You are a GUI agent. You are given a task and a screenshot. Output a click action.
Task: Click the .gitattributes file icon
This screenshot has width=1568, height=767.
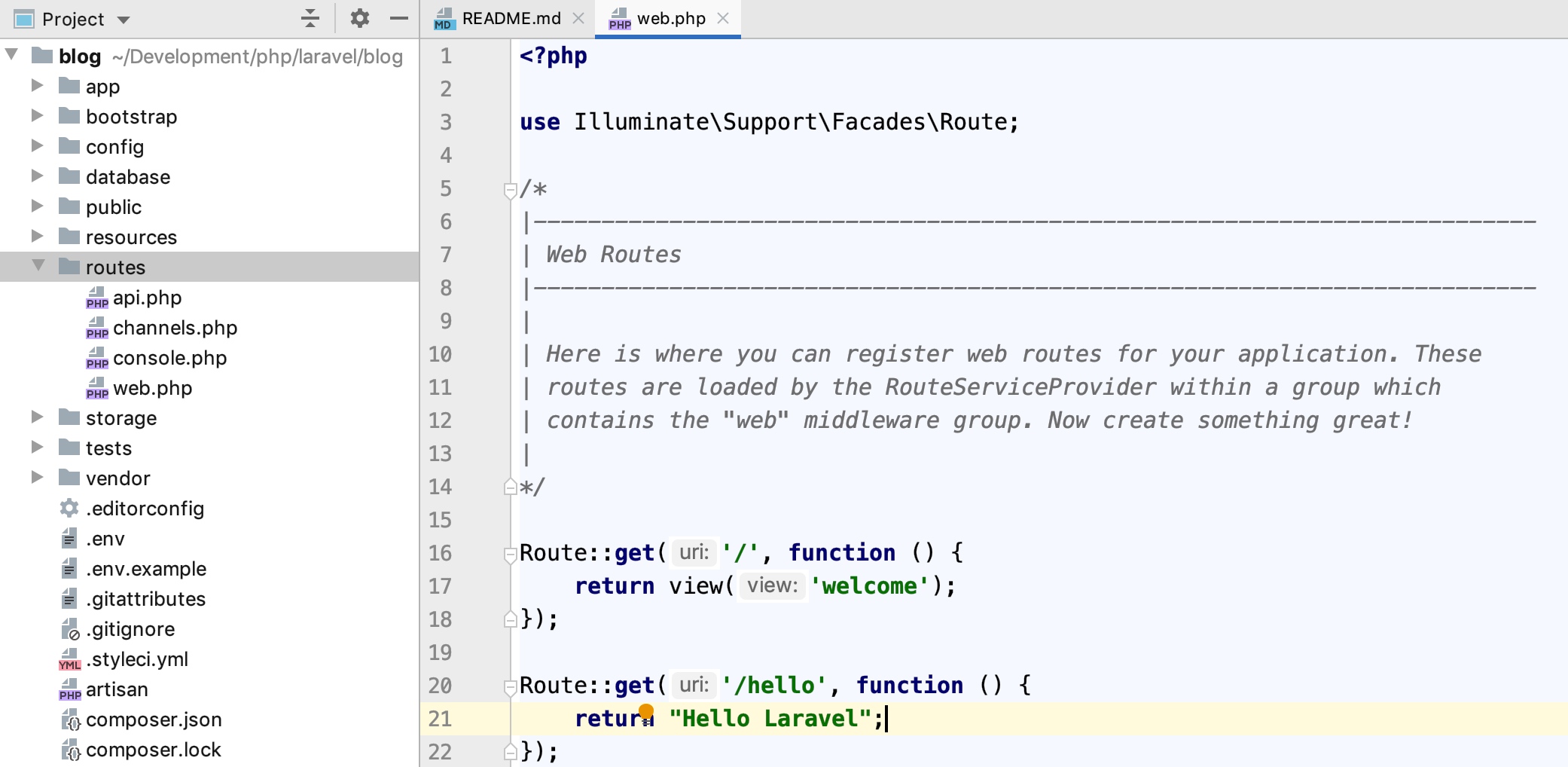69,598
